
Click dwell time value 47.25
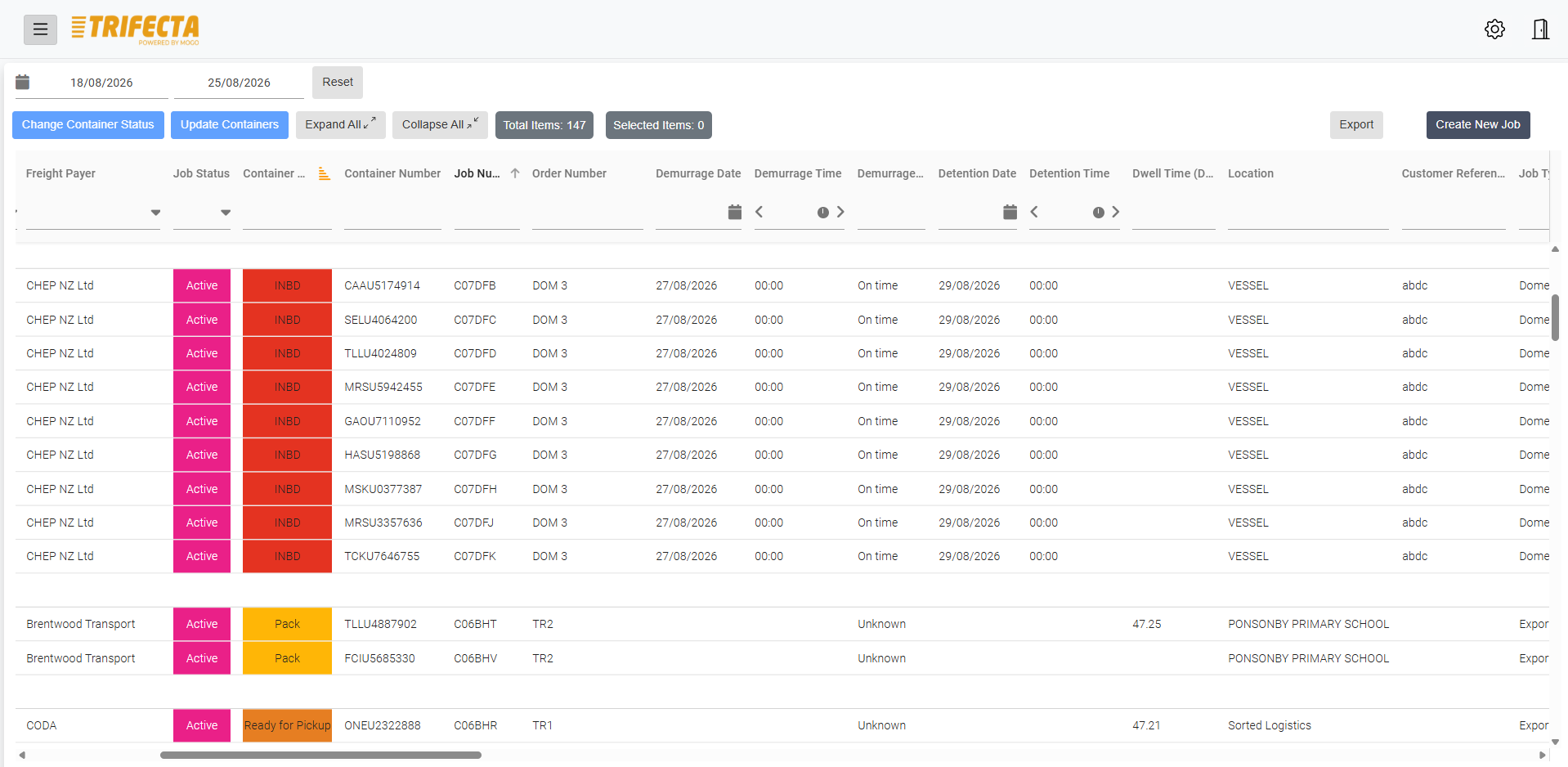1147,624
